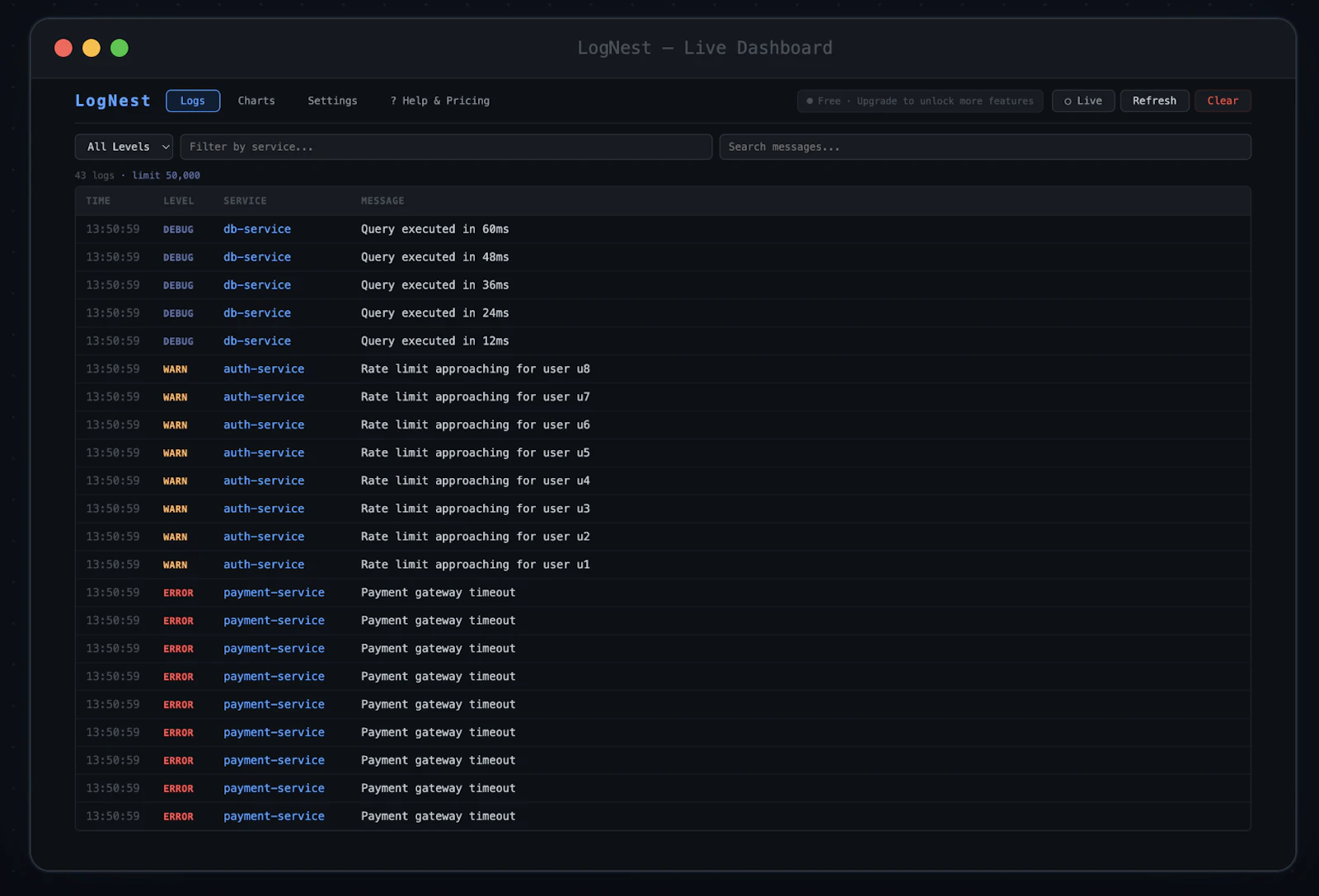The width and height of the screenshot is (1319, 896).
Task: Select 'Rate limit approaching for user u2'
Action: point(663,537)
